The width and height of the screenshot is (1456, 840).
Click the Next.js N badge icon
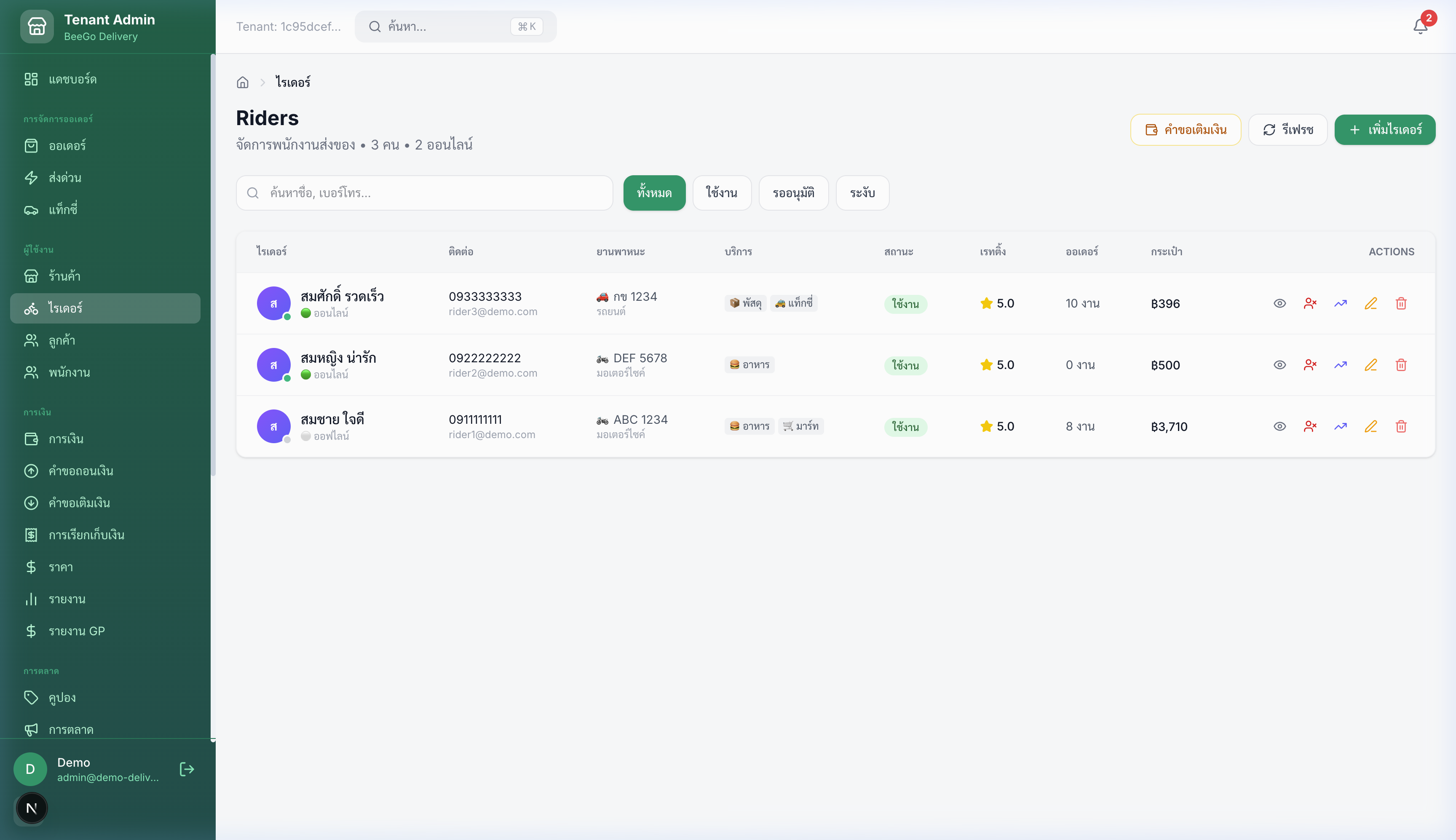[32, 808]
